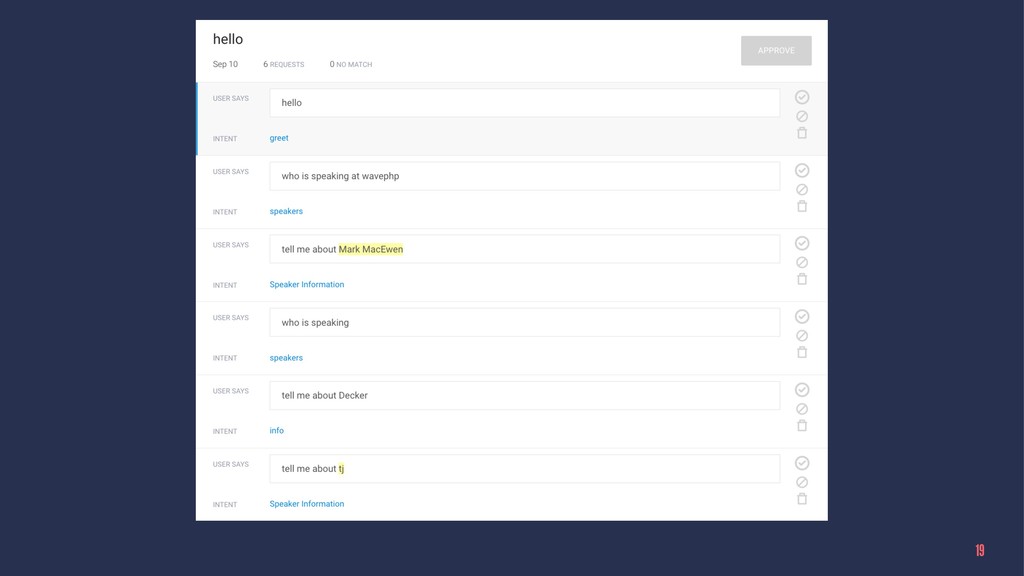Screen dimensions: 1024x576
Task: Click the 'hello' conversation title
Action: coord(228,39)
